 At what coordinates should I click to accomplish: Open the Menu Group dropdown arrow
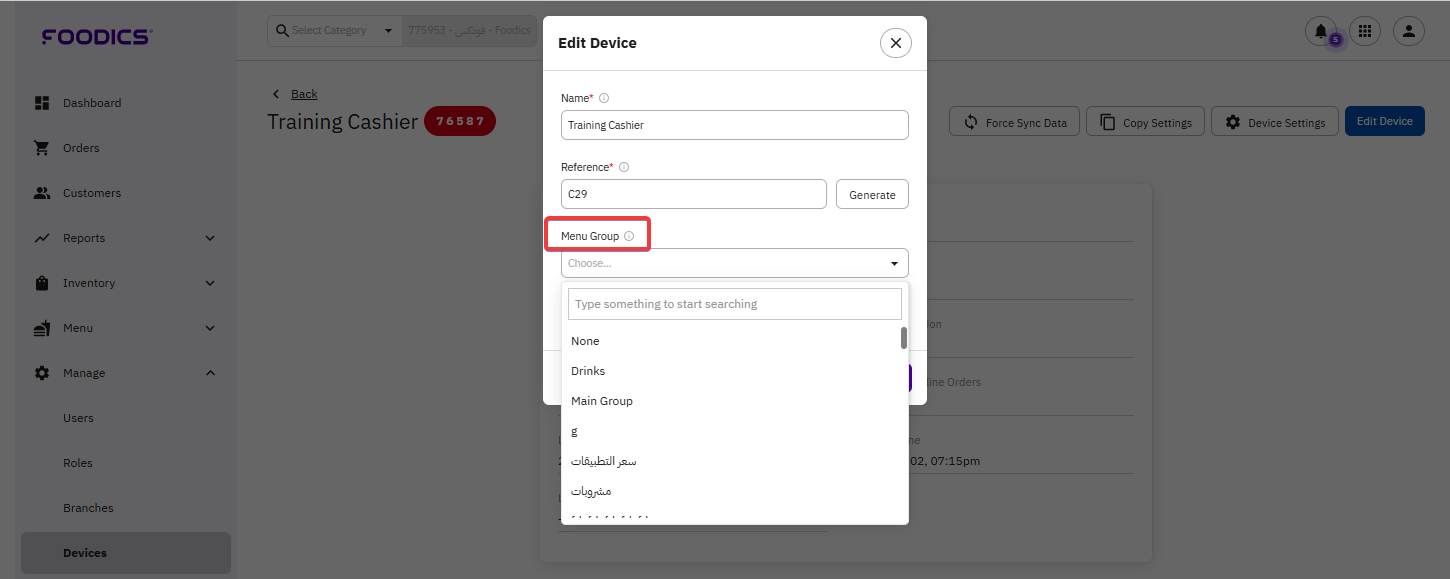coord(894,264)
